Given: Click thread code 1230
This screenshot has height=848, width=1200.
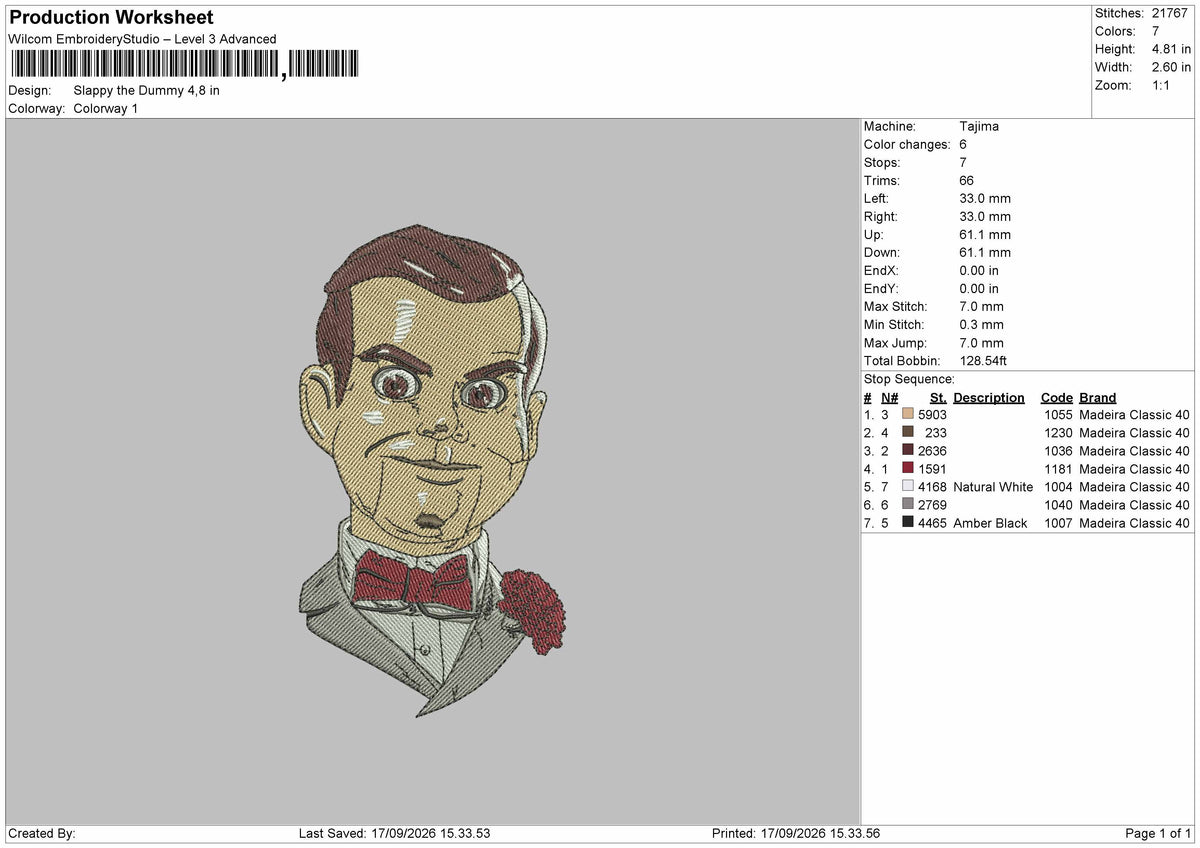Looking at the screenshot, I should [1058, 432].
